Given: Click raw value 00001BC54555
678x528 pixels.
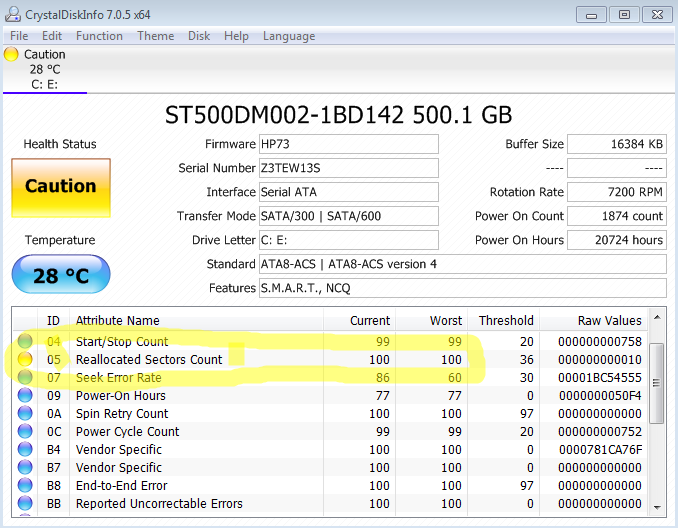Looking at the screenshot, I should (x=600, y=378).
